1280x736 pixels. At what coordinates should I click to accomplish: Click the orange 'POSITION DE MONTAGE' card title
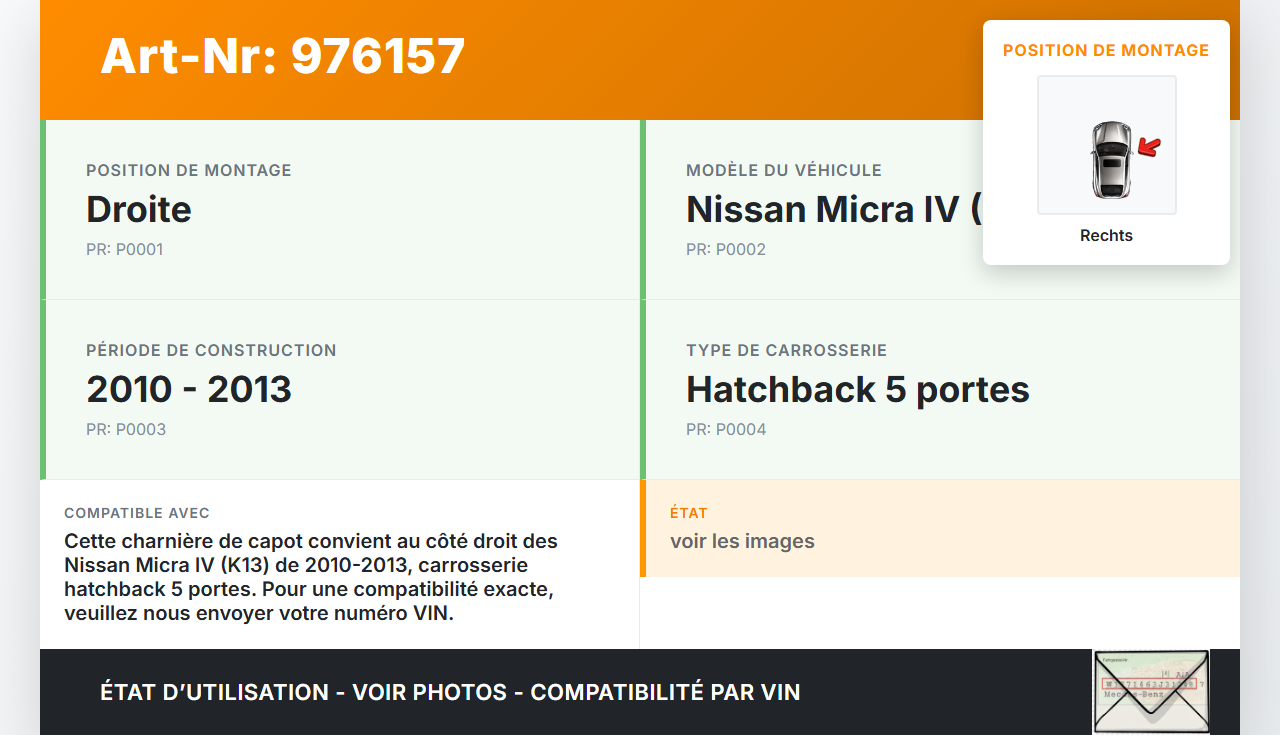pos(1106,50)
